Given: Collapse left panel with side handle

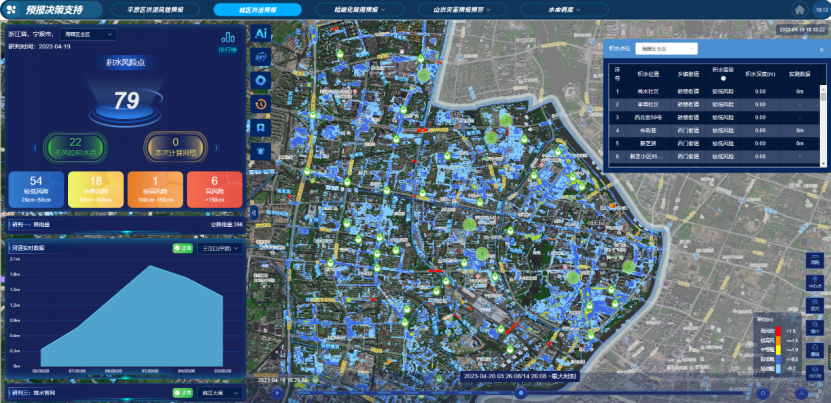Looking at the screenshot, I should (254, 213).
